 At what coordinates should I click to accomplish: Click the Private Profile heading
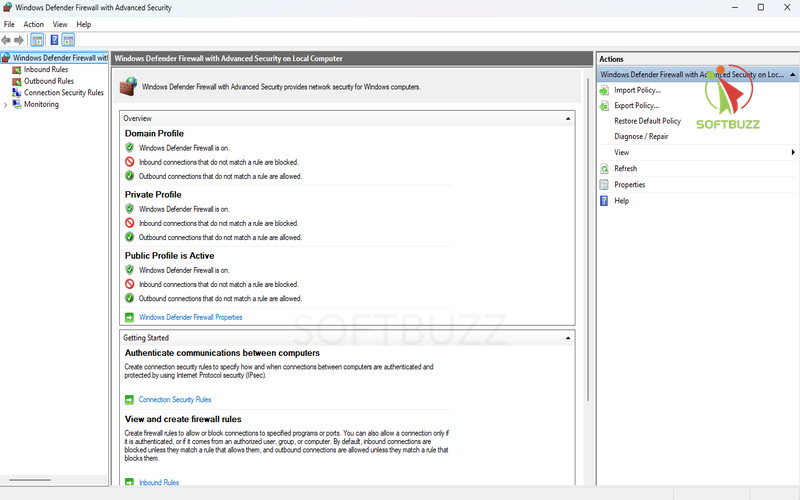(x=153, y=195)
